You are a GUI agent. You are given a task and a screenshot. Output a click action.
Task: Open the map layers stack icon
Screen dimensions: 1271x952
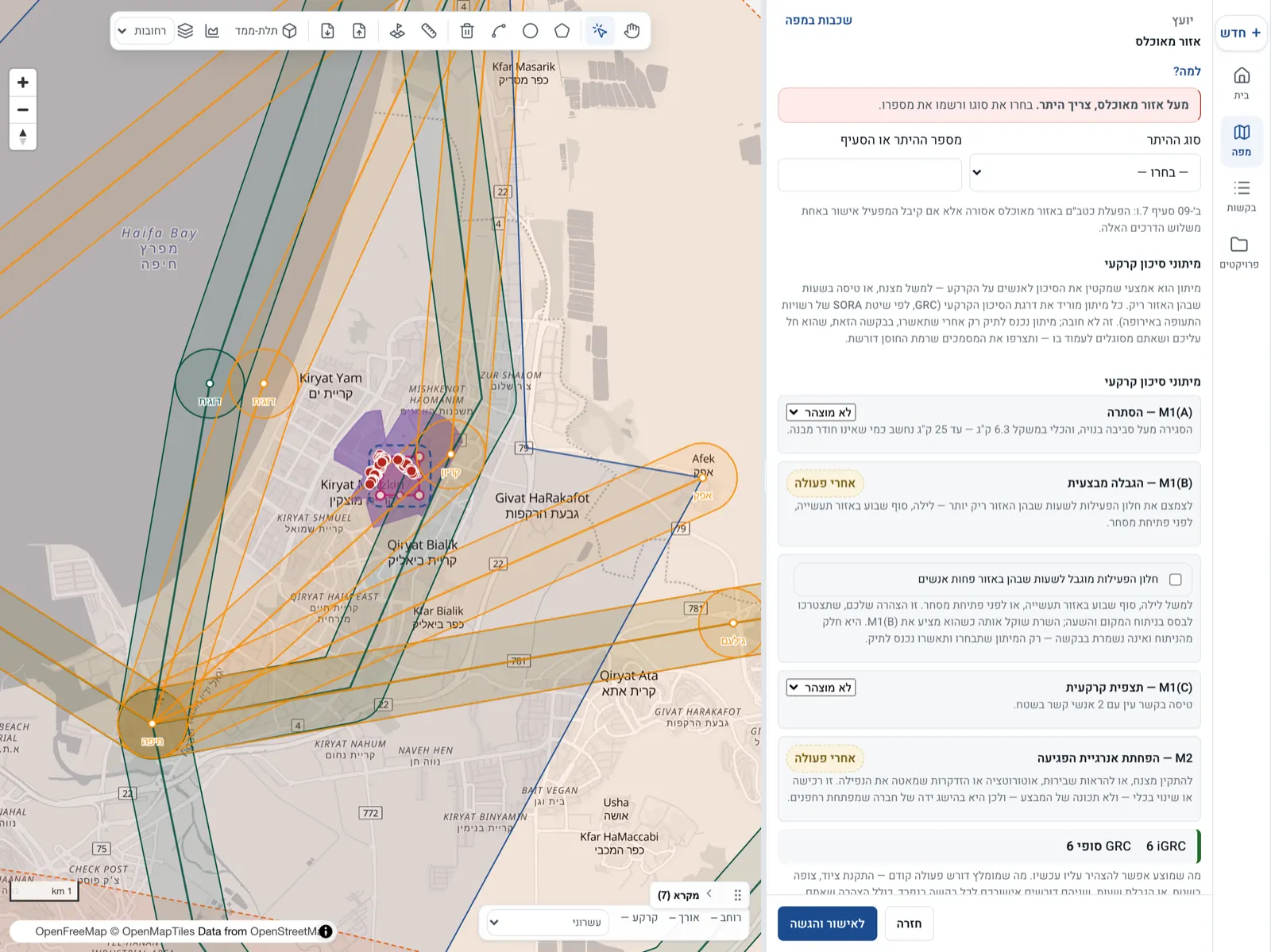click(185, 31)
